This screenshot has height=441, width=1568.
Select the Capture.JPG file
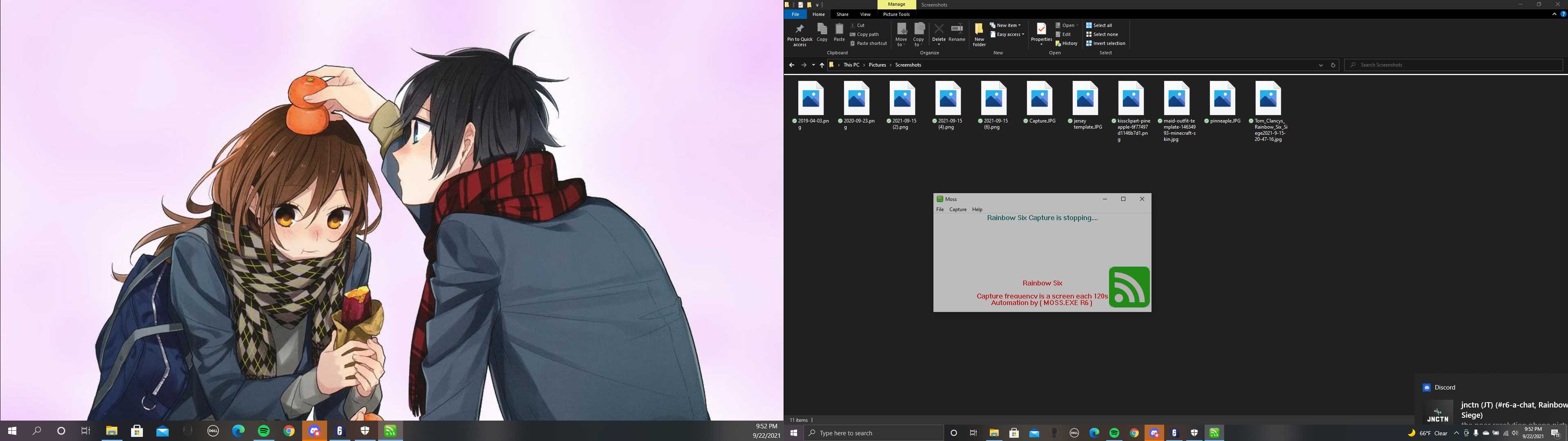point(1040,102)
